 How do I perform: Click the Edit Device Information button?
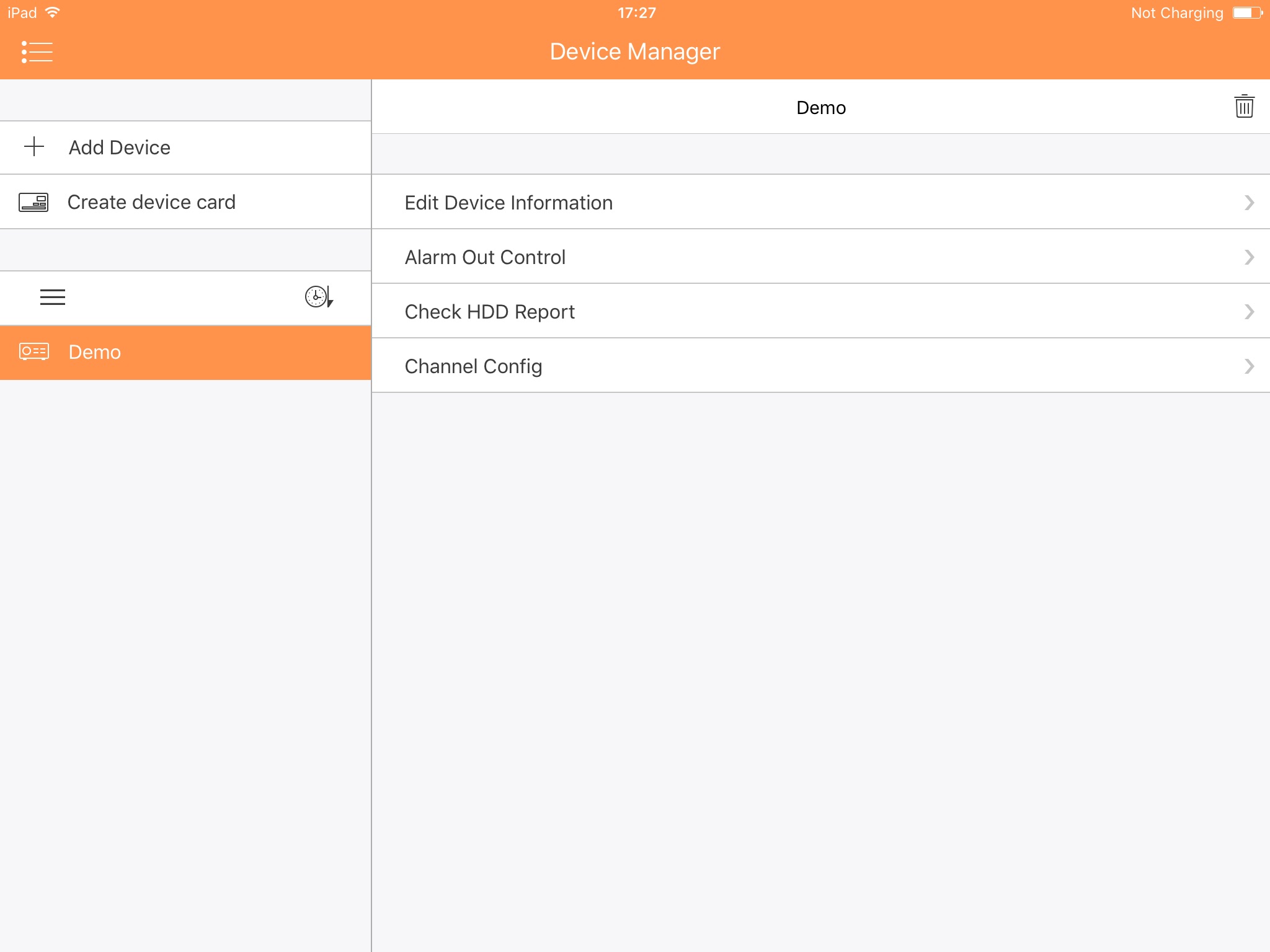tap(822, 202)
